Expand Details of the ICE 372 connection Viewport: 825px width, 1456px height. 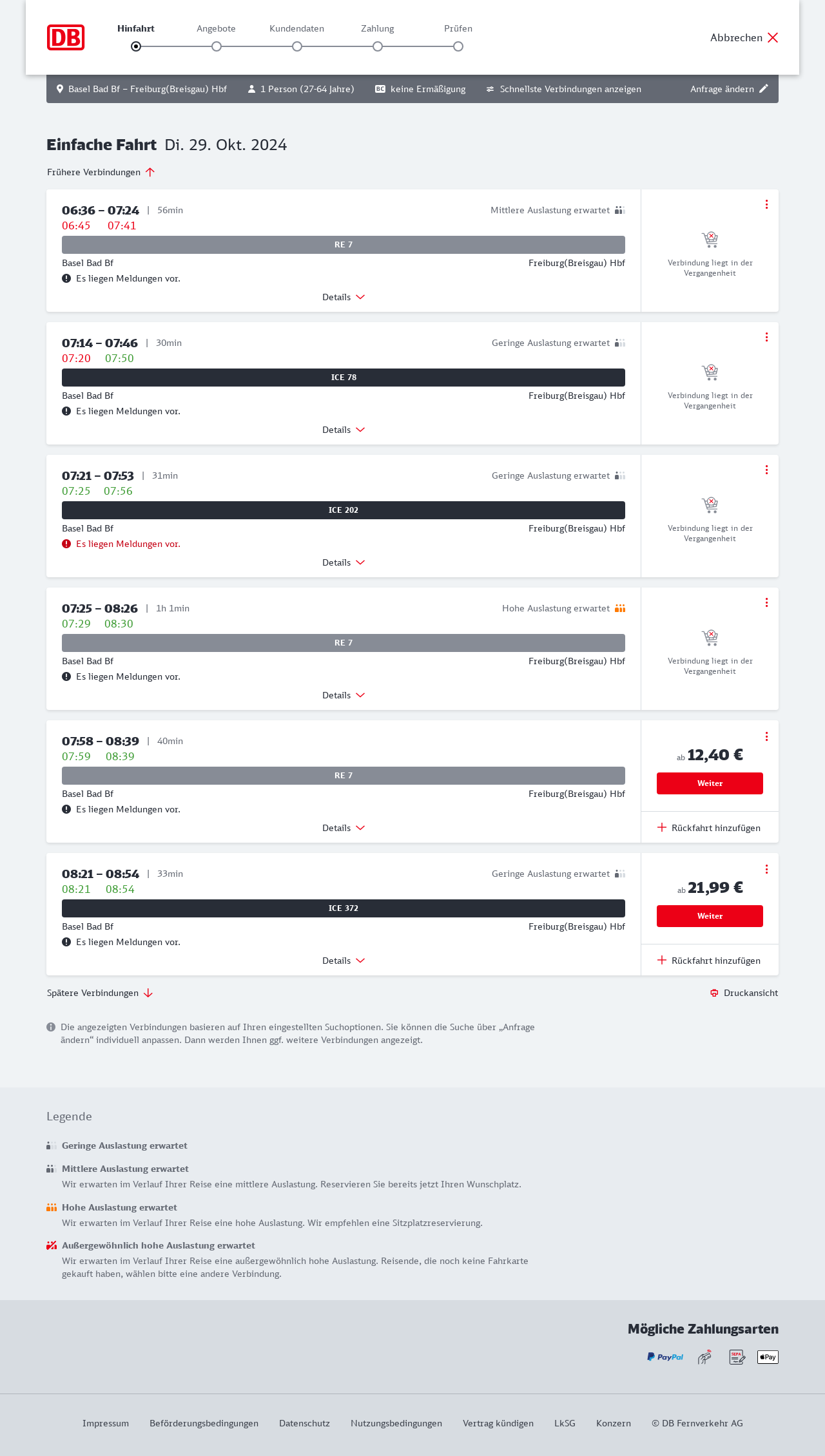coord(344,961)
